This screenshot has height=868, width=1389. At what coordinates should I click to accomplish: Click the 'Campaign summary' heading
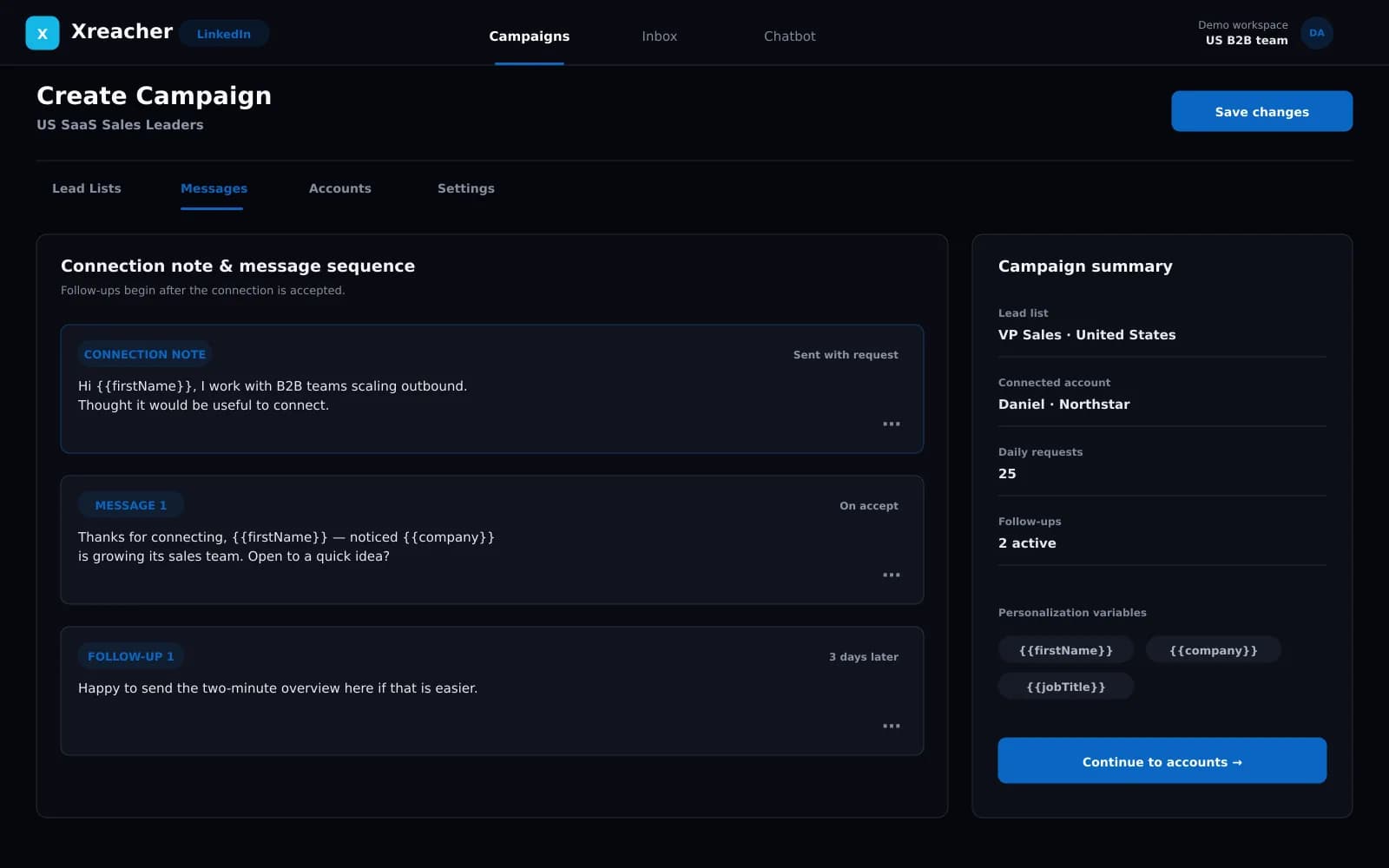click(1085, 266)
